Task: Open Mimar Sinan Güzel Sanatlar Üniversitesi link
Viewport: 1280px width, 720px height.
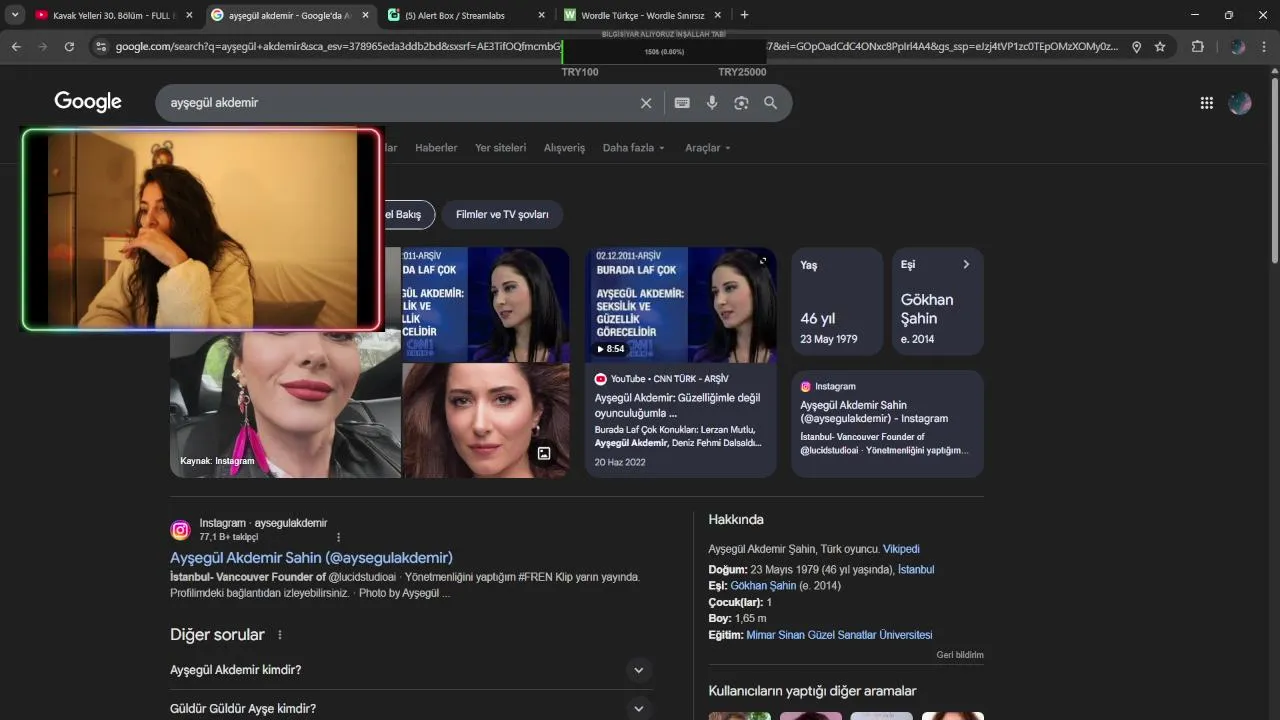Action: coord(839,635)
